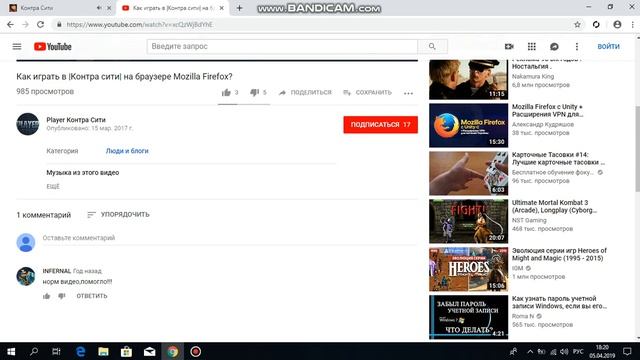Open Player Контра Сити channel avatar

pyautogui.click(x=28, y=124)
